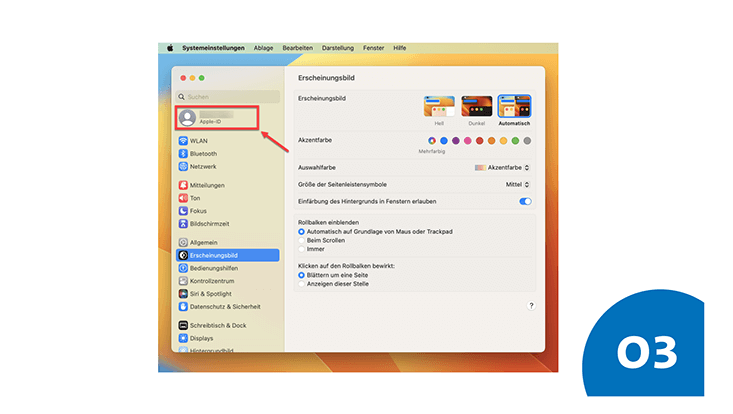Pick the blue accent color
Viewport: 733px width, 414px height.
(x=444, y=141)
